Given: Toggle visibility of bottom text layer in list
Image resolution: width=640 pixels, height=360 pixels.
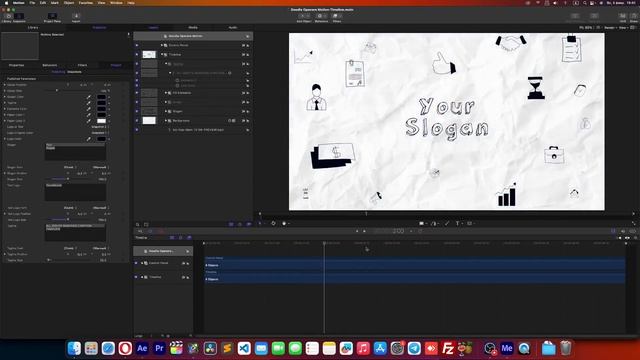Looking at the screenshot, I should (137, 130).
